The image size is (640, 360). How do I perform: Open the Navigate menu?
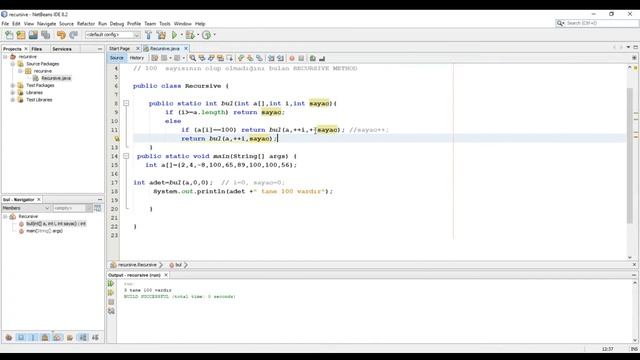[x=47, y=24]
